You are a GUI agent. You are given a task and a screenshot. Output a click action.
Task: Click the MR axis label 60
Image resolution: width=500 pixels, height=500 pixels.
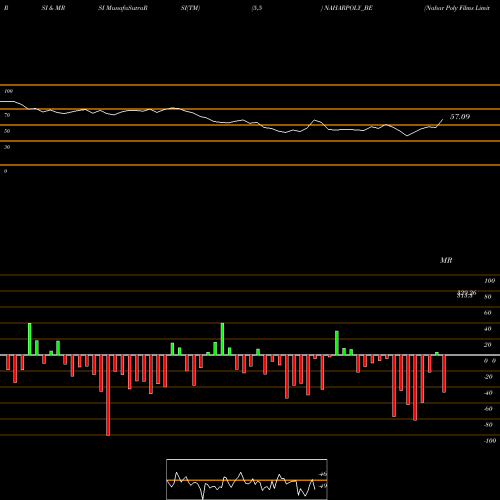[x=488, y=313]
